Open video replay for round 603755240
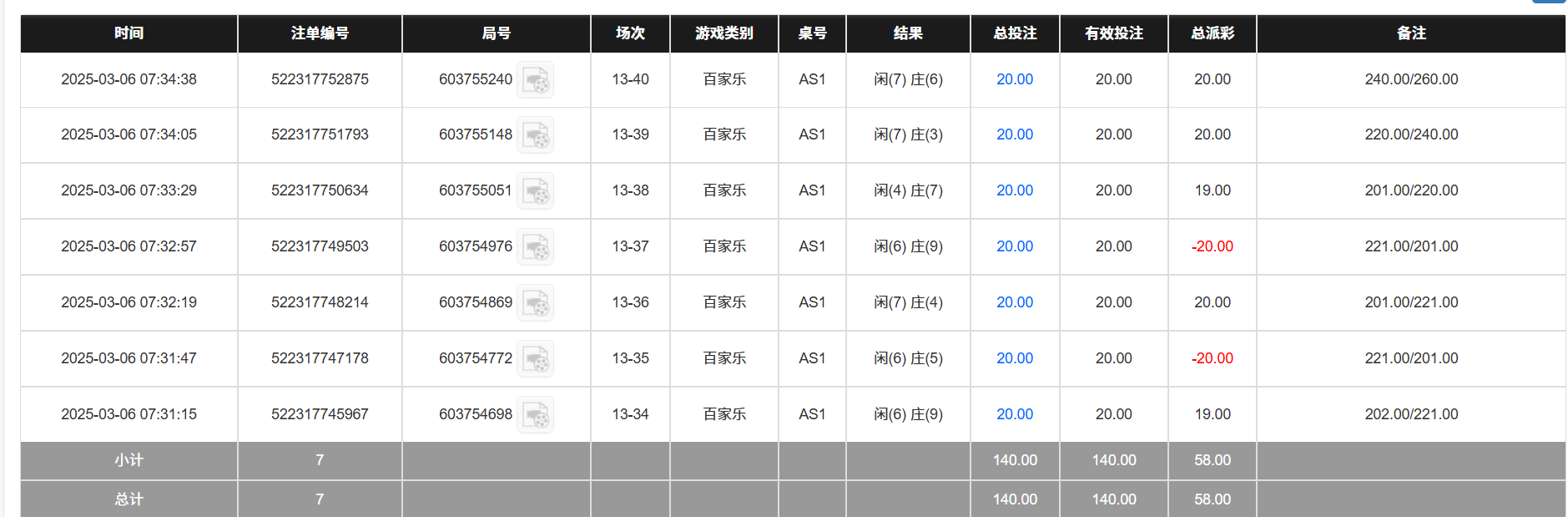This screenshot has width=1568, height=517. click(x=535, y=80)
